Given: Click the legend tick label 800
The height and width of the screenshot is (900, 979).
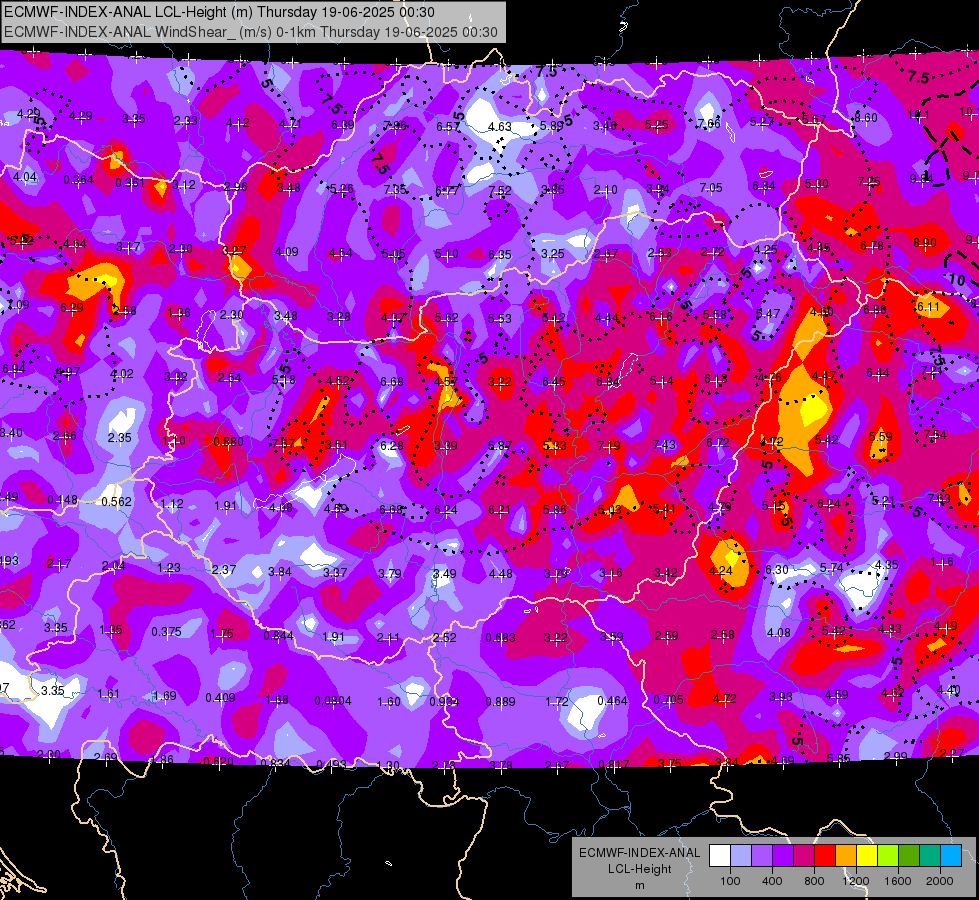Looking at the screenshot, I should (x=814, y=881).
